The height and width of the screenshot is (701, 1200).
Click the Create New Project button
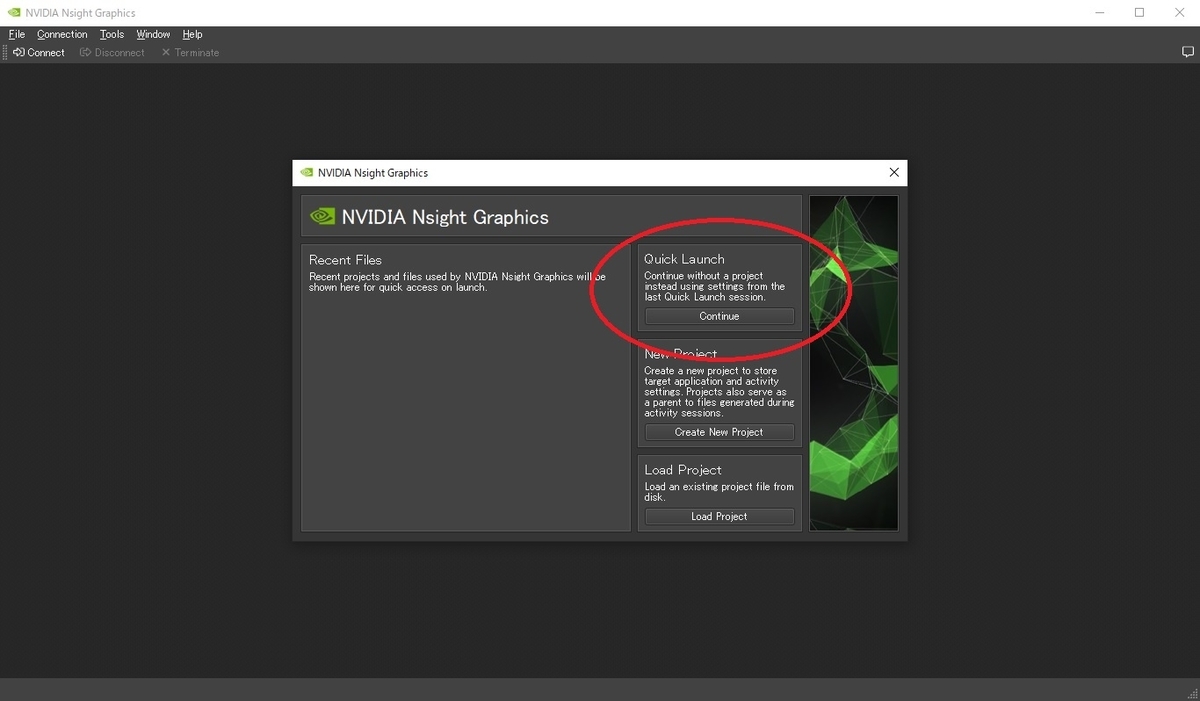(x=719, y=432)
